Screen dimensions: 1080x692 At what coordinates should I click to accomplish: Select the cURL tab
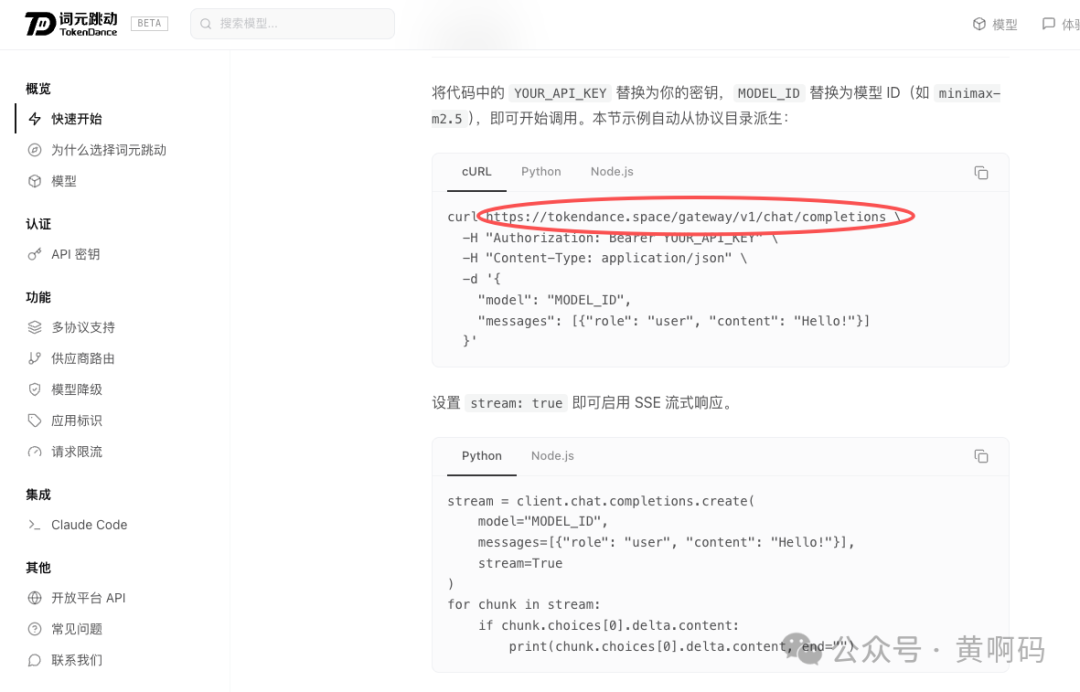click(x=477, y=172)
